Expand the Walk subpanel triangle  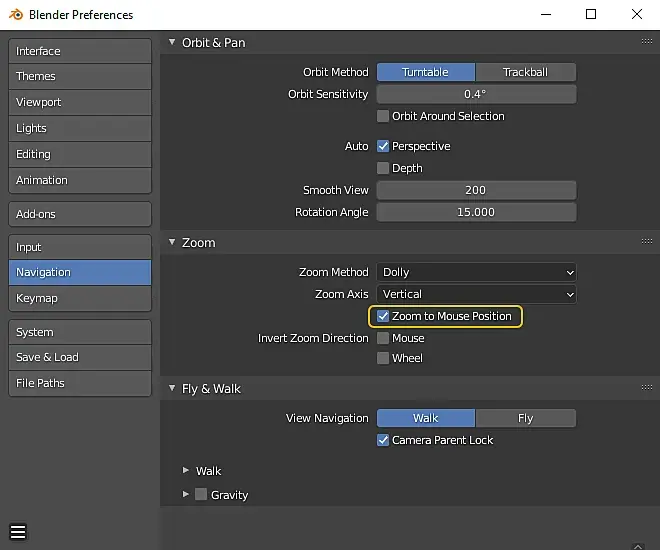(x=186, y=471)
